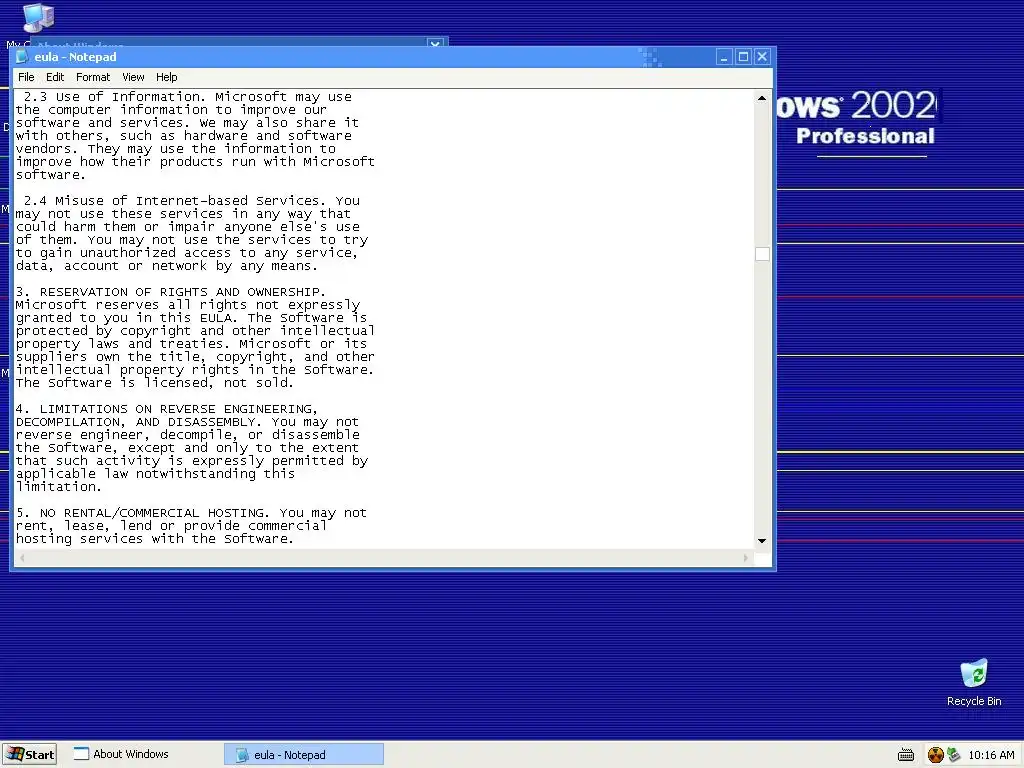Screen dimensions: 1024x768
Task: Click the network connection tray icon
Action: coord(953,755)
